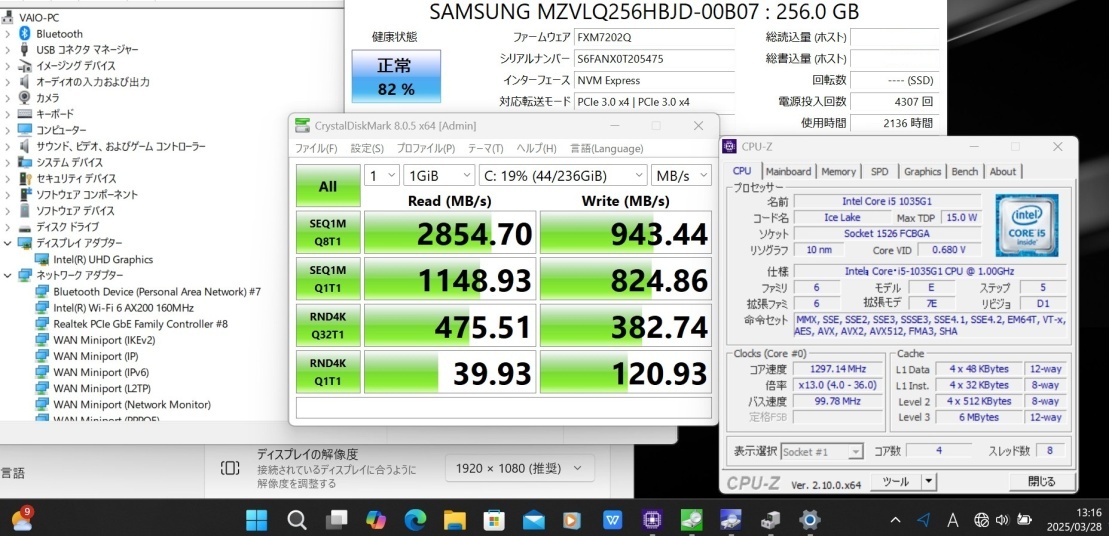Open the Start menu on taskbar
Image resolution: width=1109 pixels, height=536 pixels.
(257, 520)
